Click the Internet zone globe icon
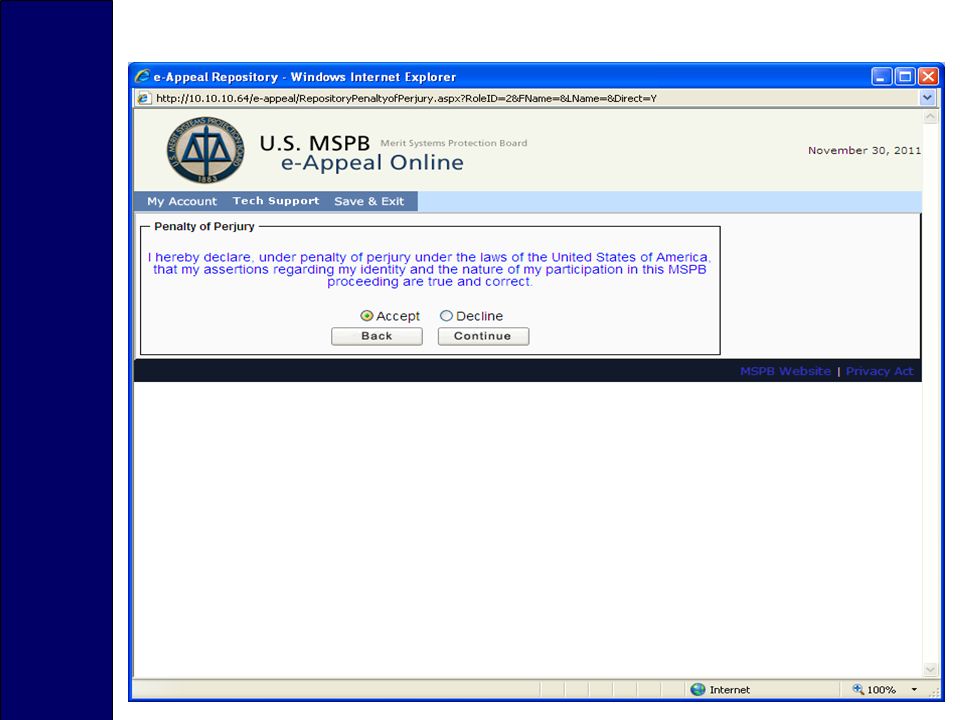This screenshot has height=720, width=960. [698, 689]
